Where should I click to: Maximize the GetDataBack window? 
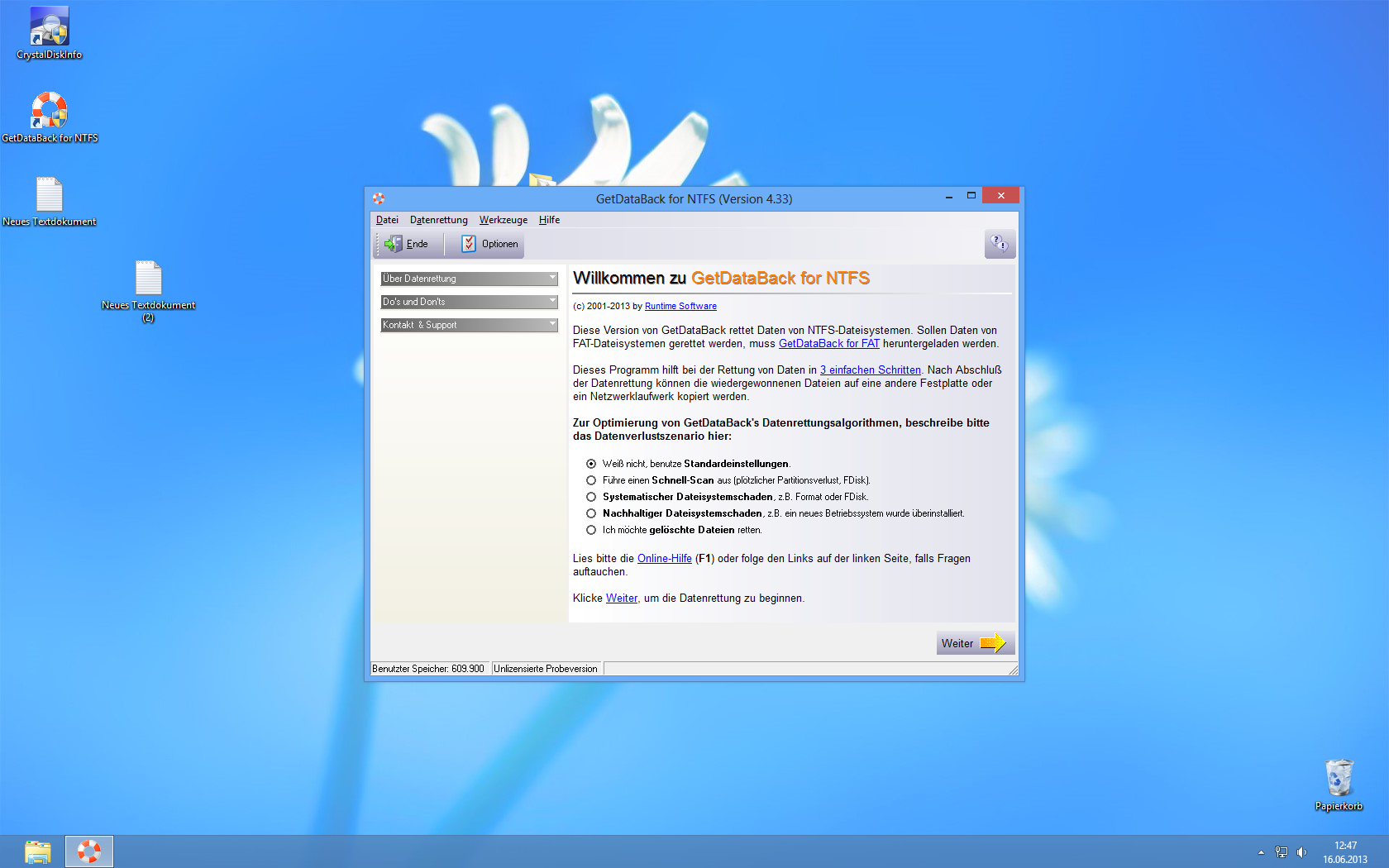click(971, 196)
